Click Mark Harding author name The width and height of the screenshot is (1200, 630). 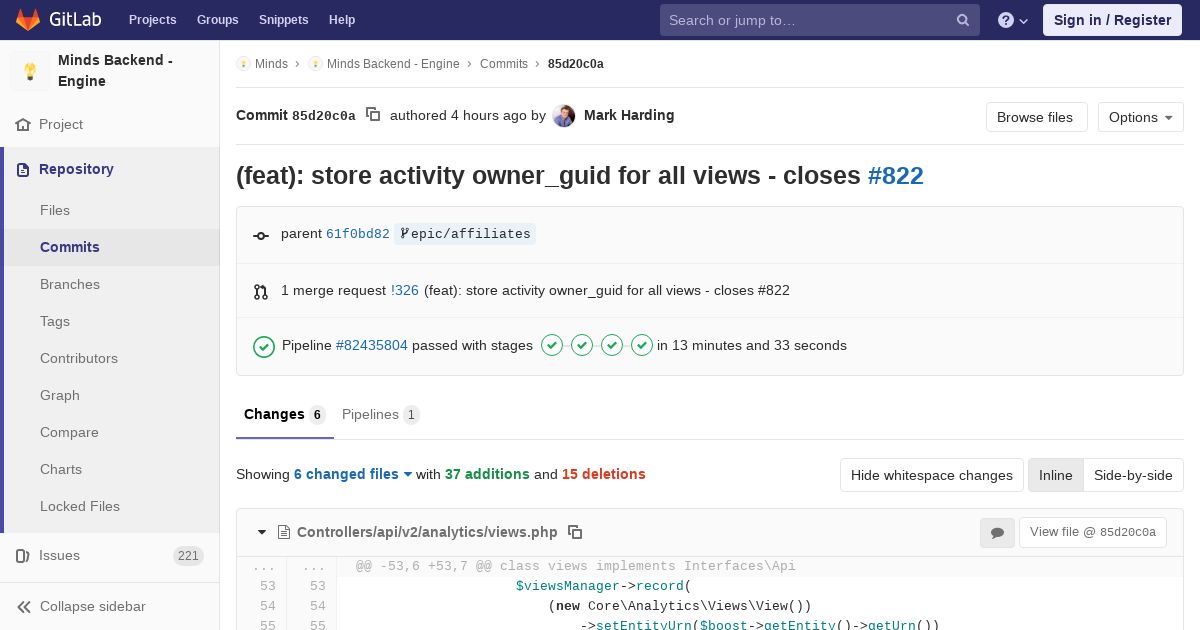click(629, 115)
